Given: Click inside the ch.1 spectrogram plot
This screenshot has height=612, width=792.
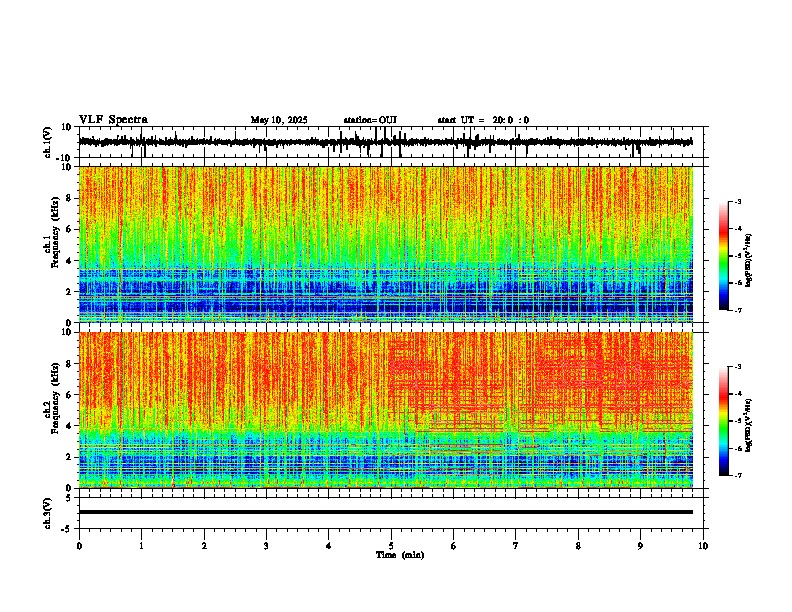Looking at the screenshot, I should pos(386,244).
